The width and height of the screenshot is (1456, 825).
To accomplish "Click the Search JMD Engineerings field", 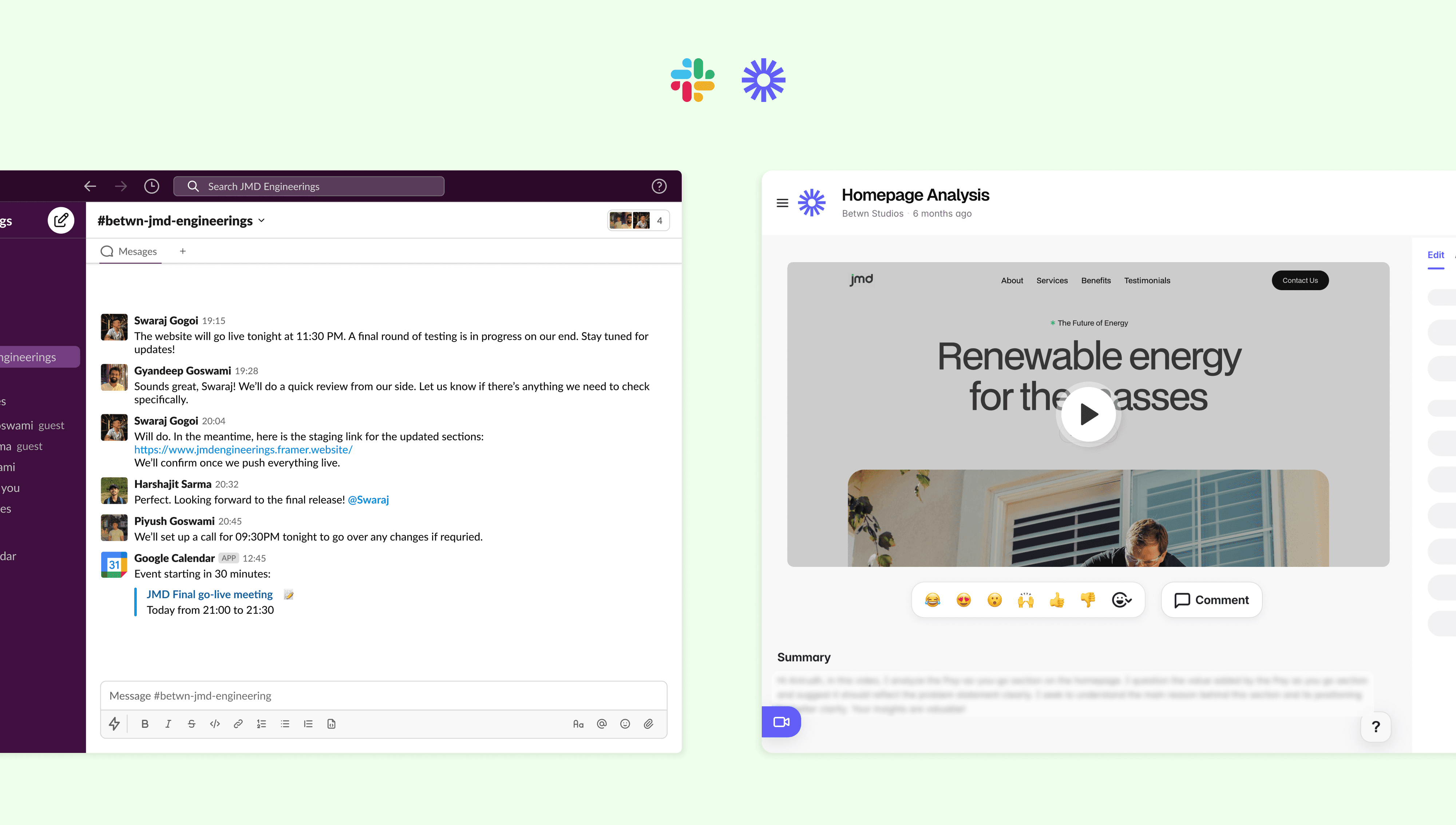I will coord(309,186).
